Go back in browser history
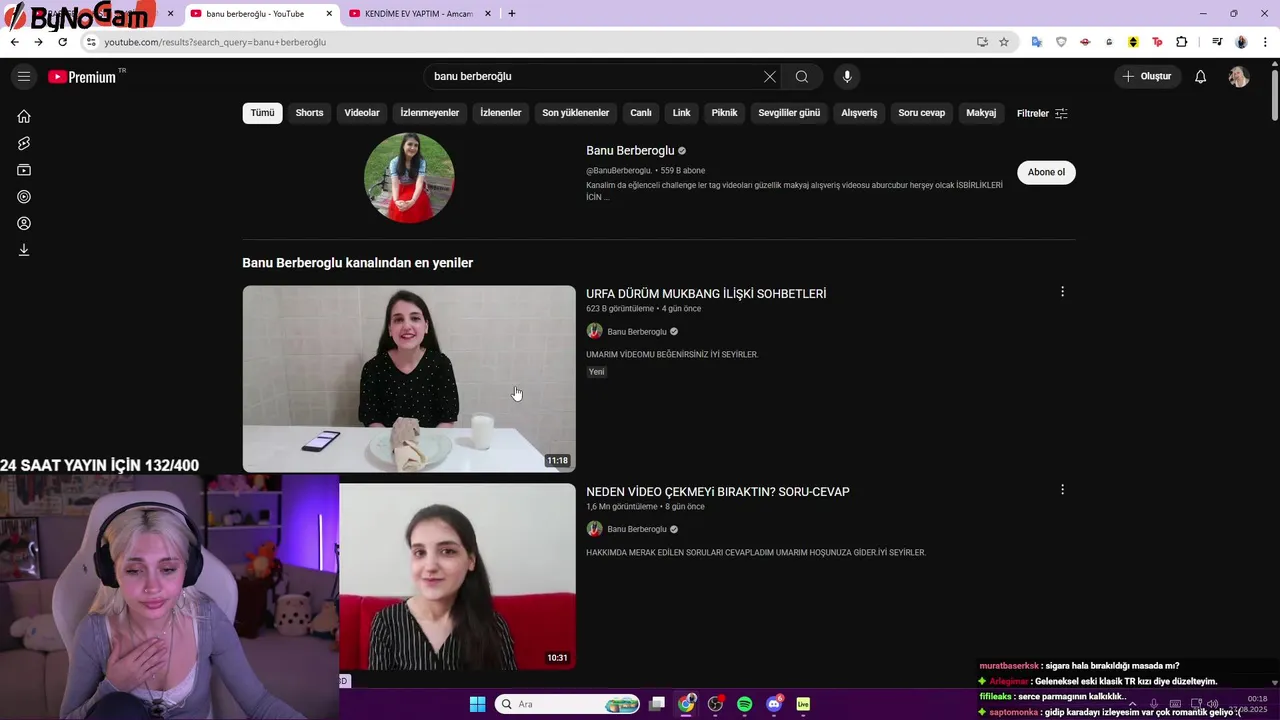Screen dimensions: 1280x720 click(14, 42)
